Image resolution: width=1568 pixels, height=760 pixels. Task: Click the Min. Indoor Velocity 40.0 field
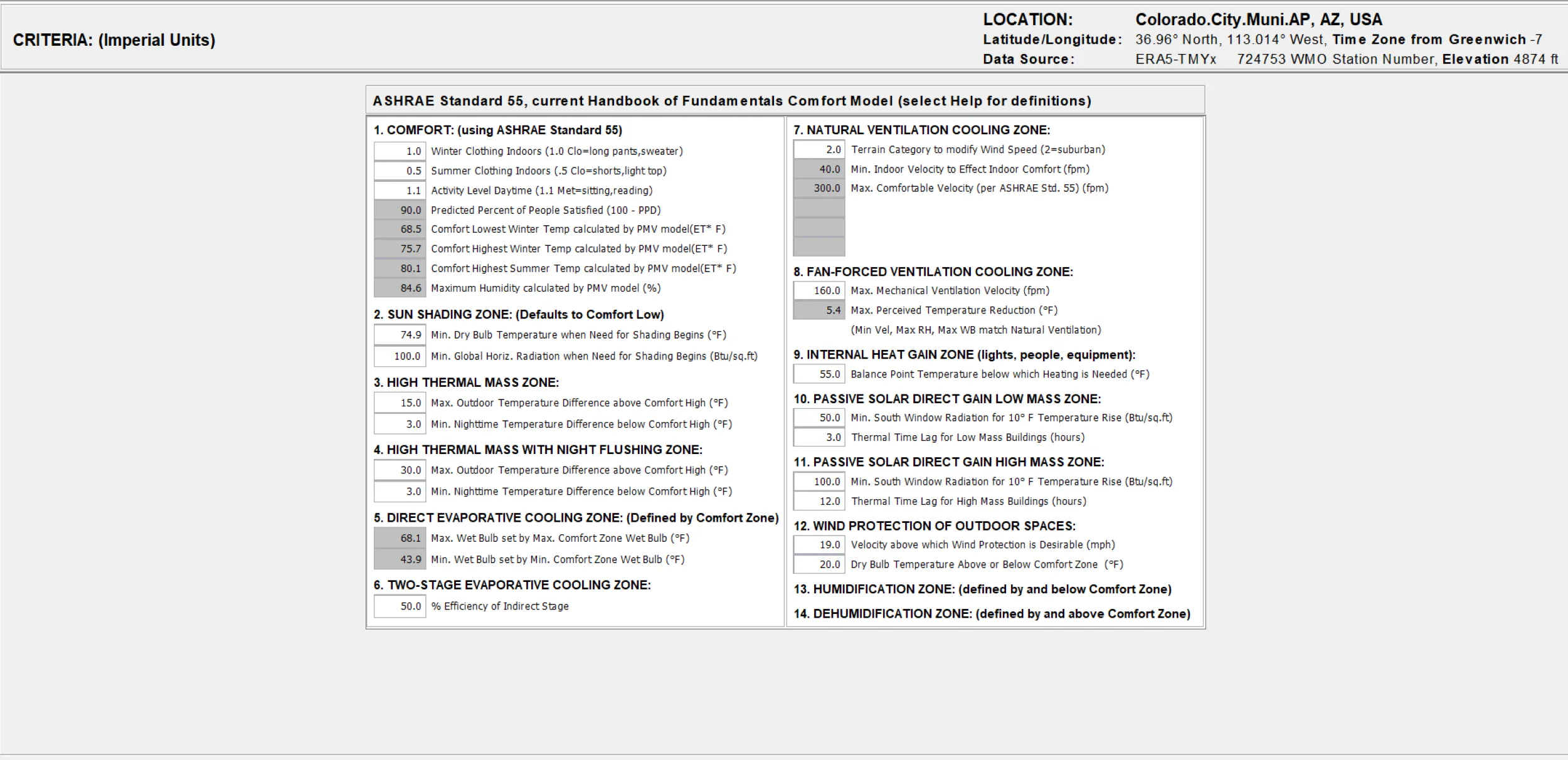[819, 169]
